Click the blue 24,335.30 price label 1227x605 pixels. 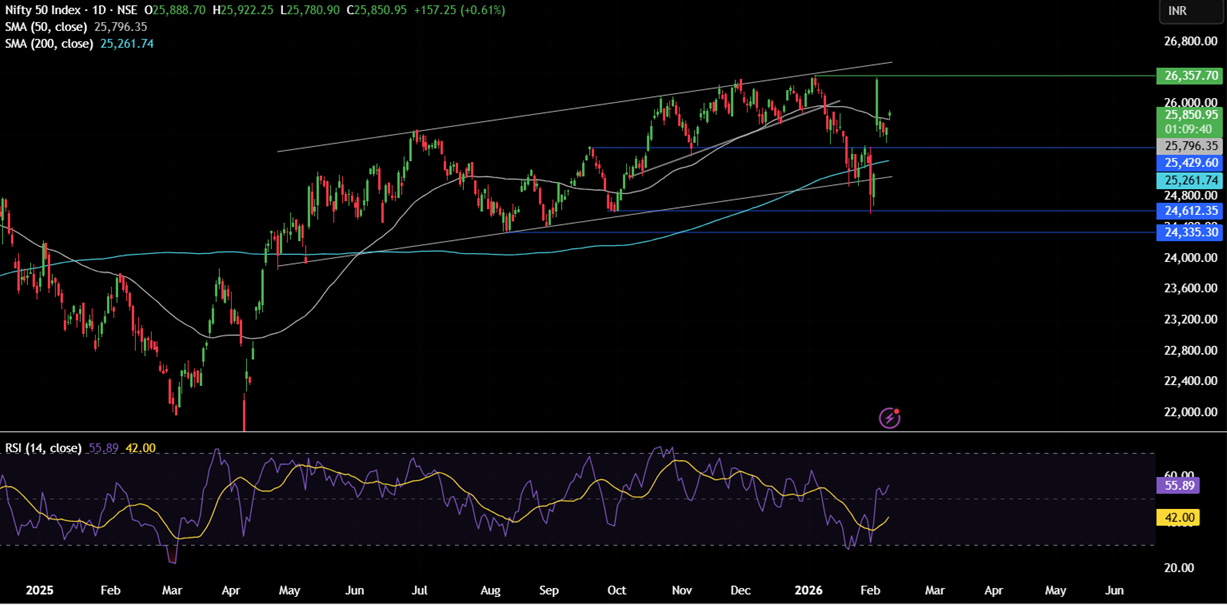pyautogui.click(x=1190, y=232)
